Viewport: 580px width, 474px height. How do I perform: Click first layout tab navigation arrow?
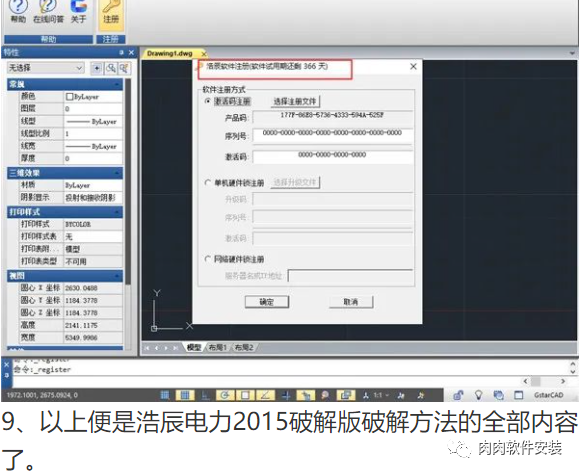(148, 348)
